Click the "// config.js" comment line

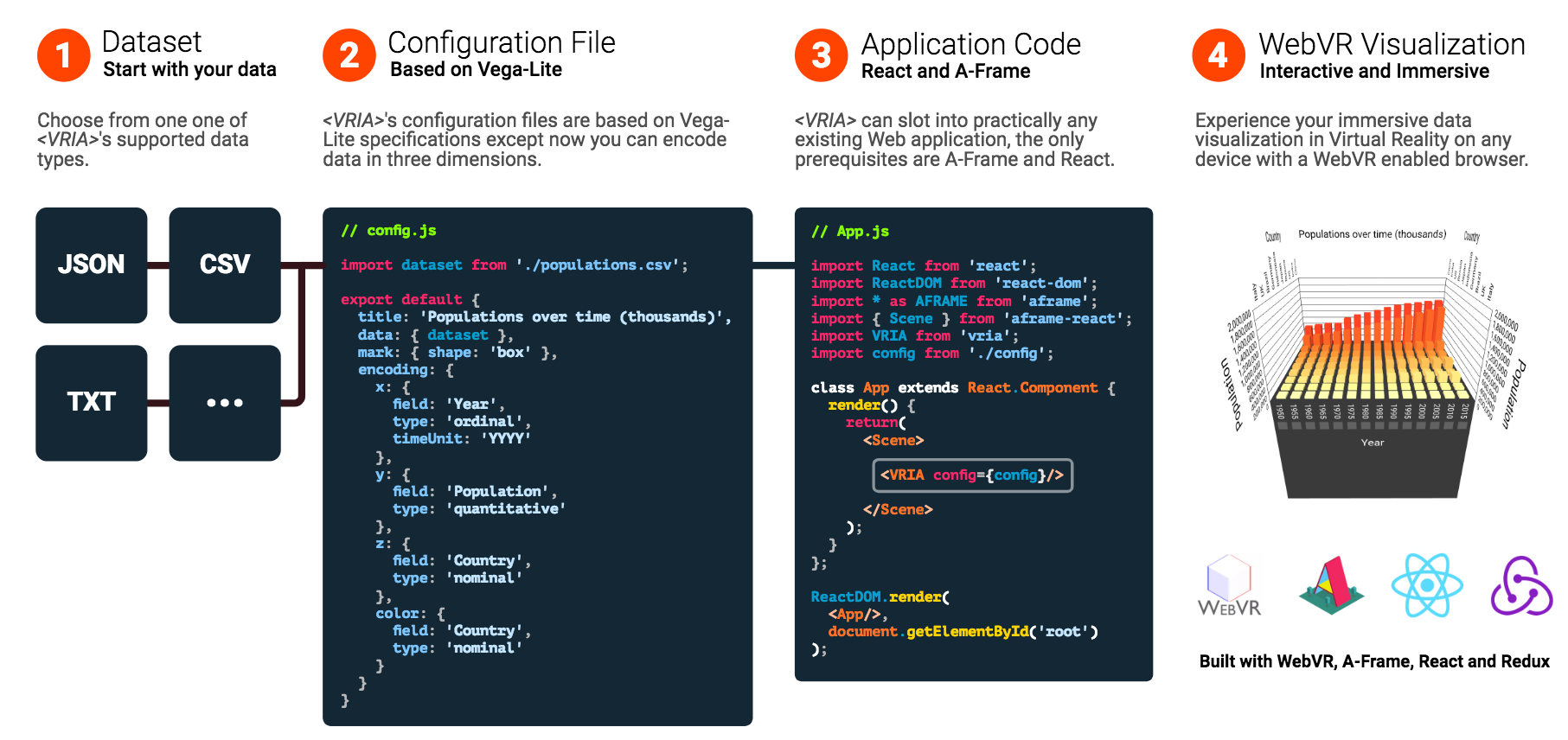tap(388, 231)
